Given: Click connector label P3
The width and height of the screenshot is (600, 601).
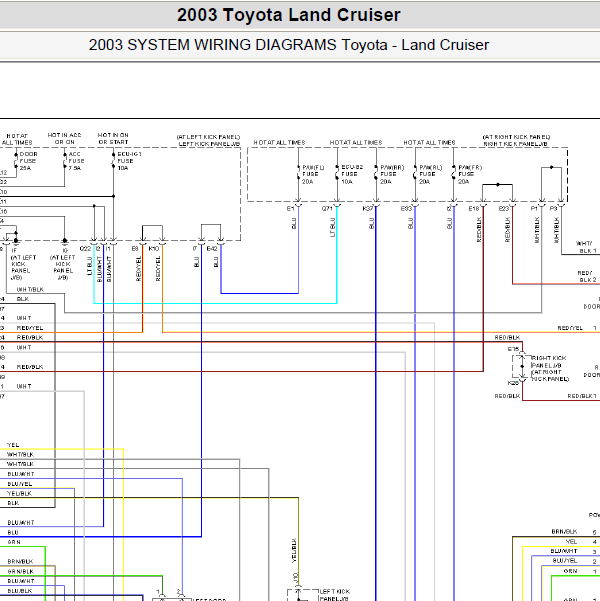Looking at the screenshot, I should (x=553, y=209).
